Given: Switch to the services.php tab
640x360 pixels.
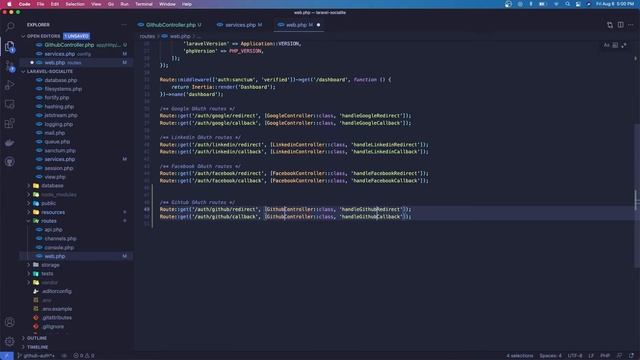Looking at the screenshot, I should point(240,25).
